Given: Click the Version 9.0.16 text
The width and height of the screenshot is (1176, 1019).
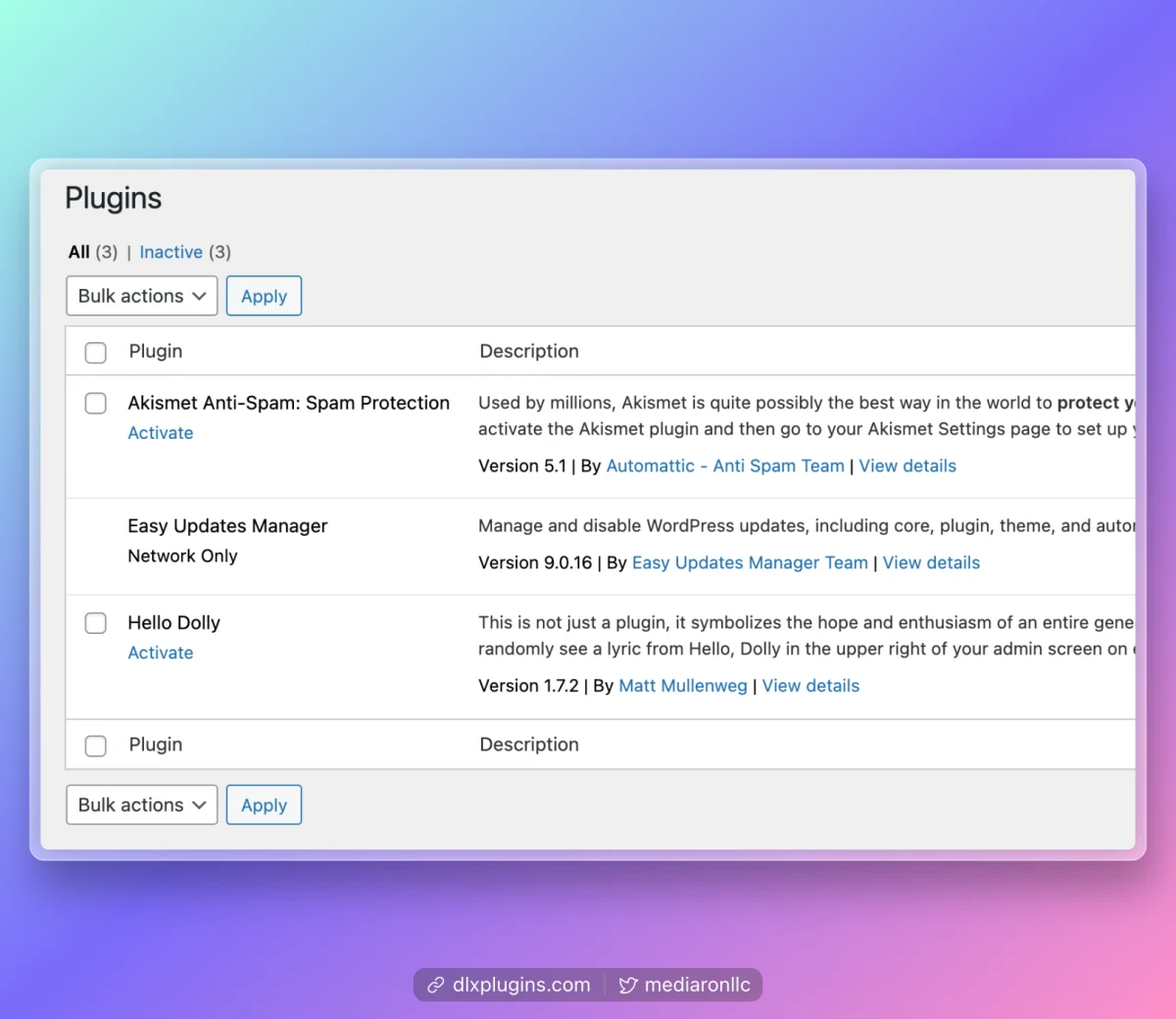Looking at the screenshot, I should point(535,562).
